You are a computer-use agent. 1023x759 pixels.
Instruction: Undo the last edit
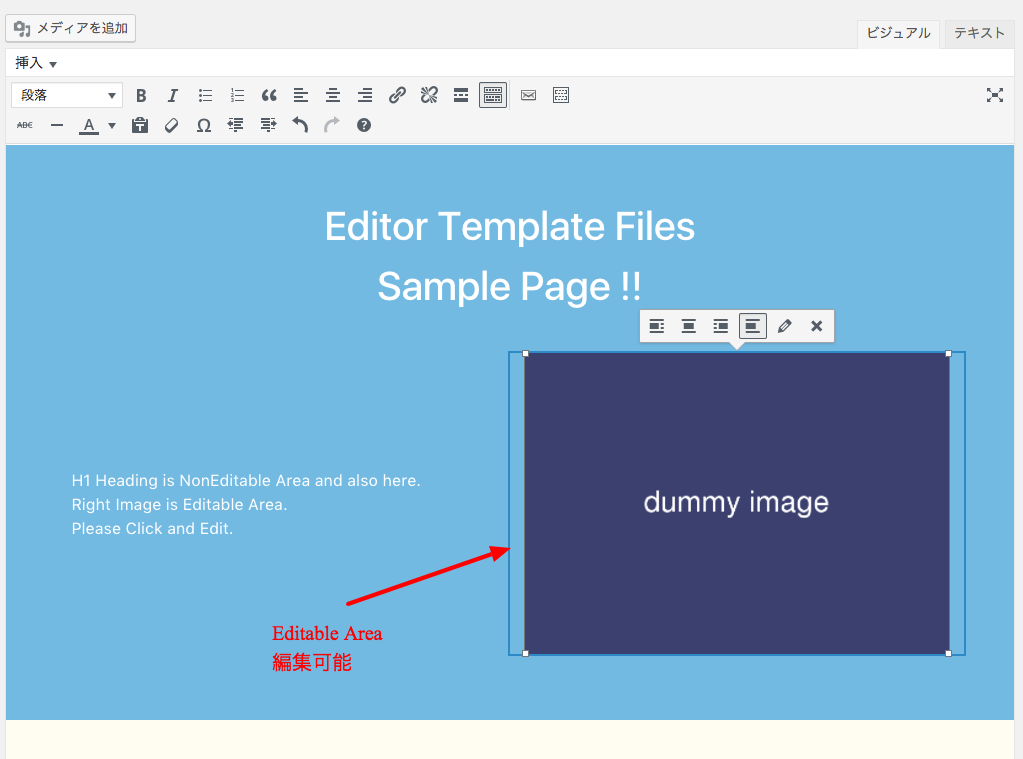(x=300, y=125)
